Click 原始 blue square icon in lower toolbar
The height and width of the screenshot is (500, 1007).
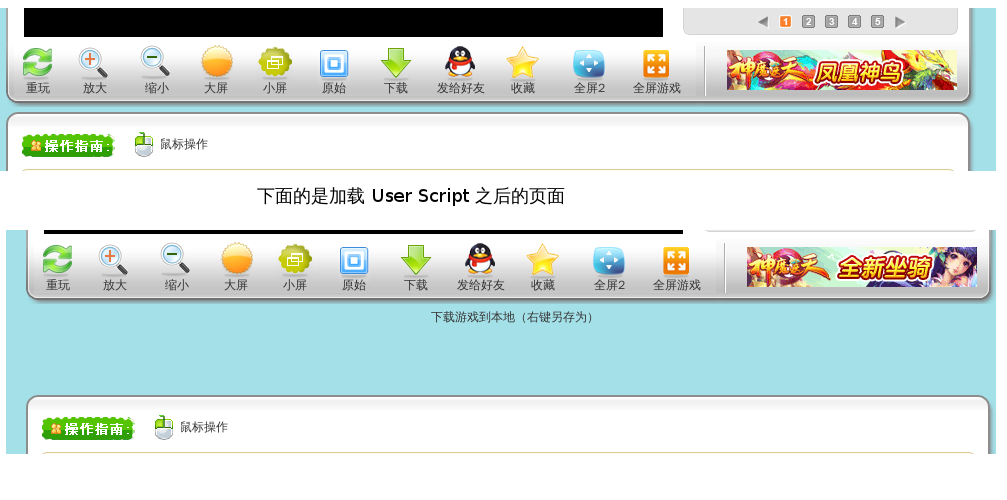click(x=354, y=261)
